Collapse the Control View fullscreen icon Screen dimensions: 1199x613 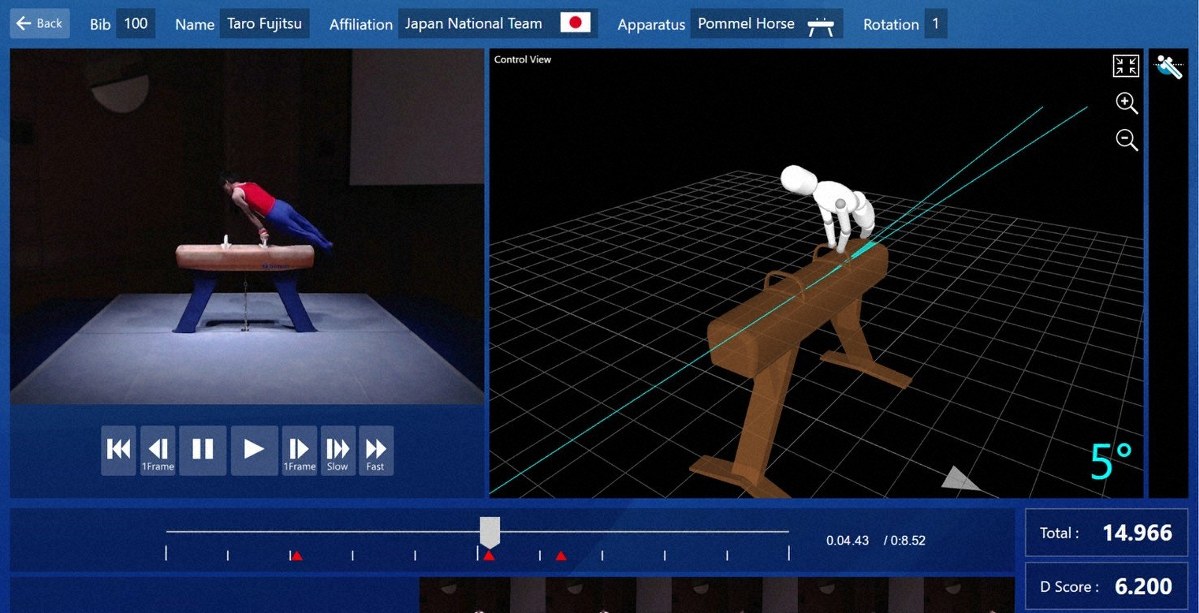pos(1126,66)
